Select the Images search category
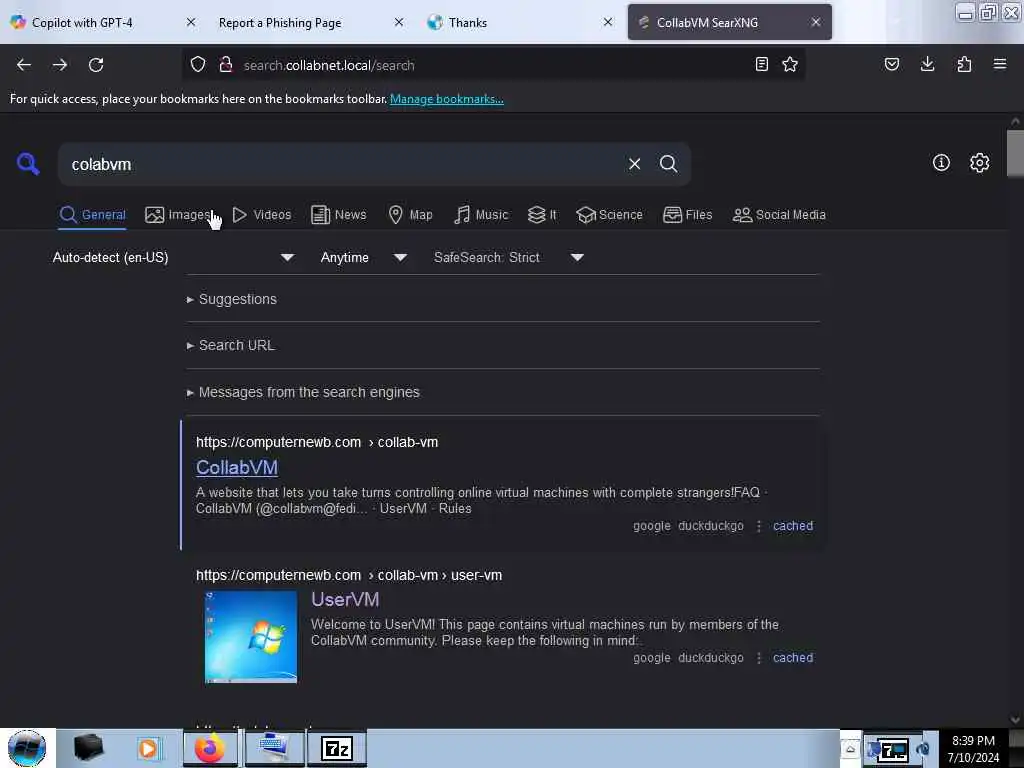This screenshot has height=768, width=1024. (x=178, y=215)
